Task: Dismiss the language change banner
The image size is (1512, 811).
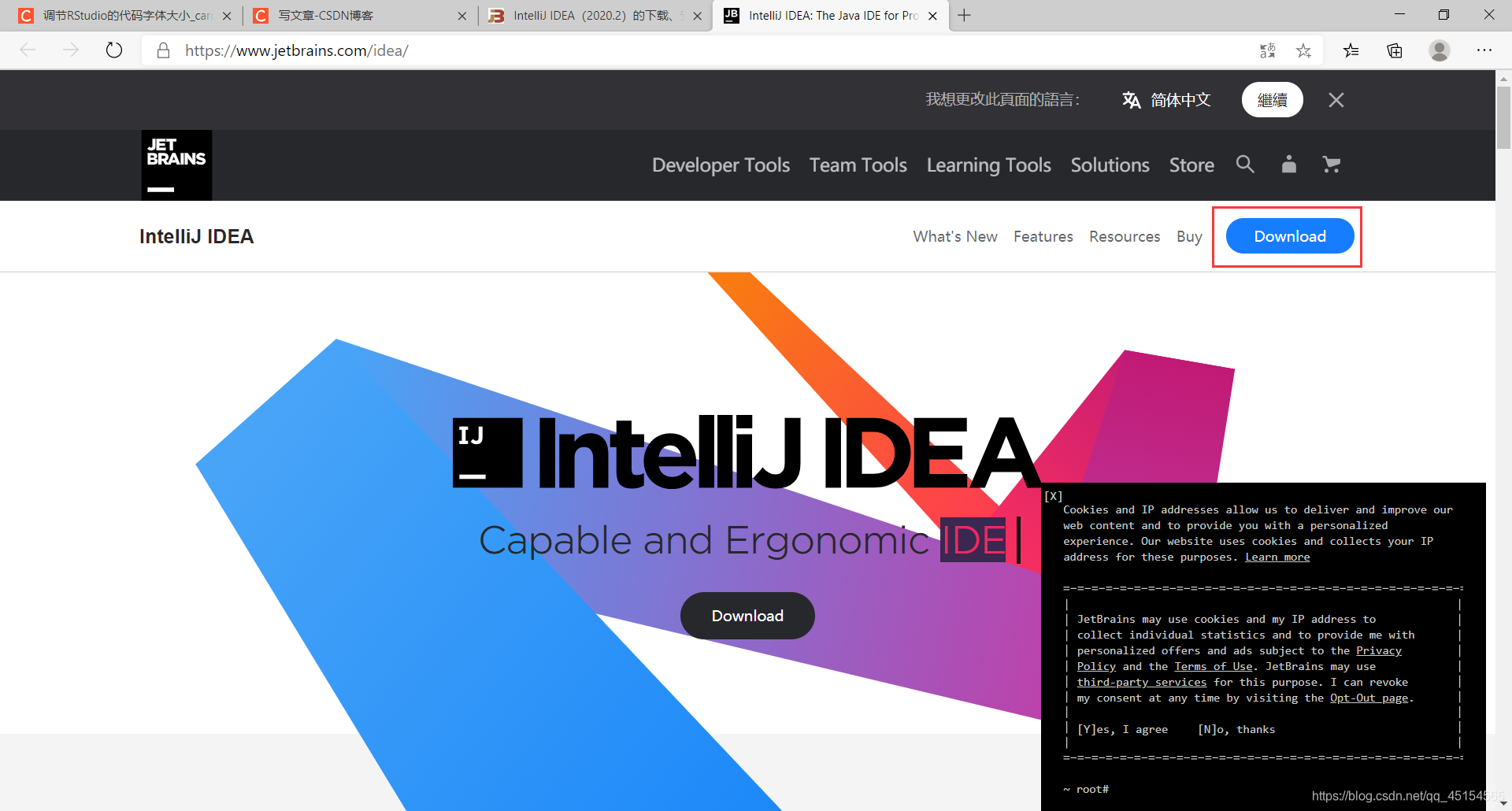Action: (x=1336, y=100)
